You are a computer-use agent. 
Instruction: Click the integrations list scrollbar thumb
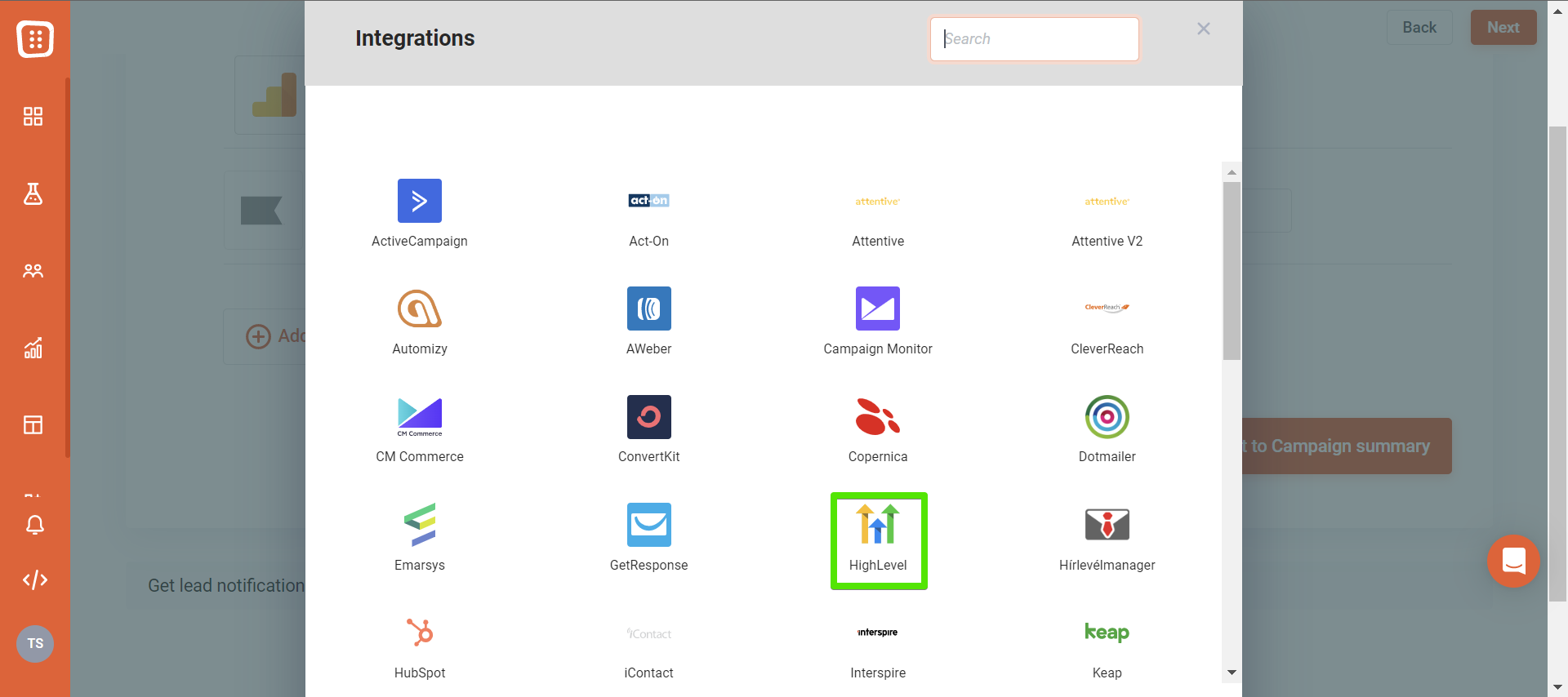(x=1232, y=271)
